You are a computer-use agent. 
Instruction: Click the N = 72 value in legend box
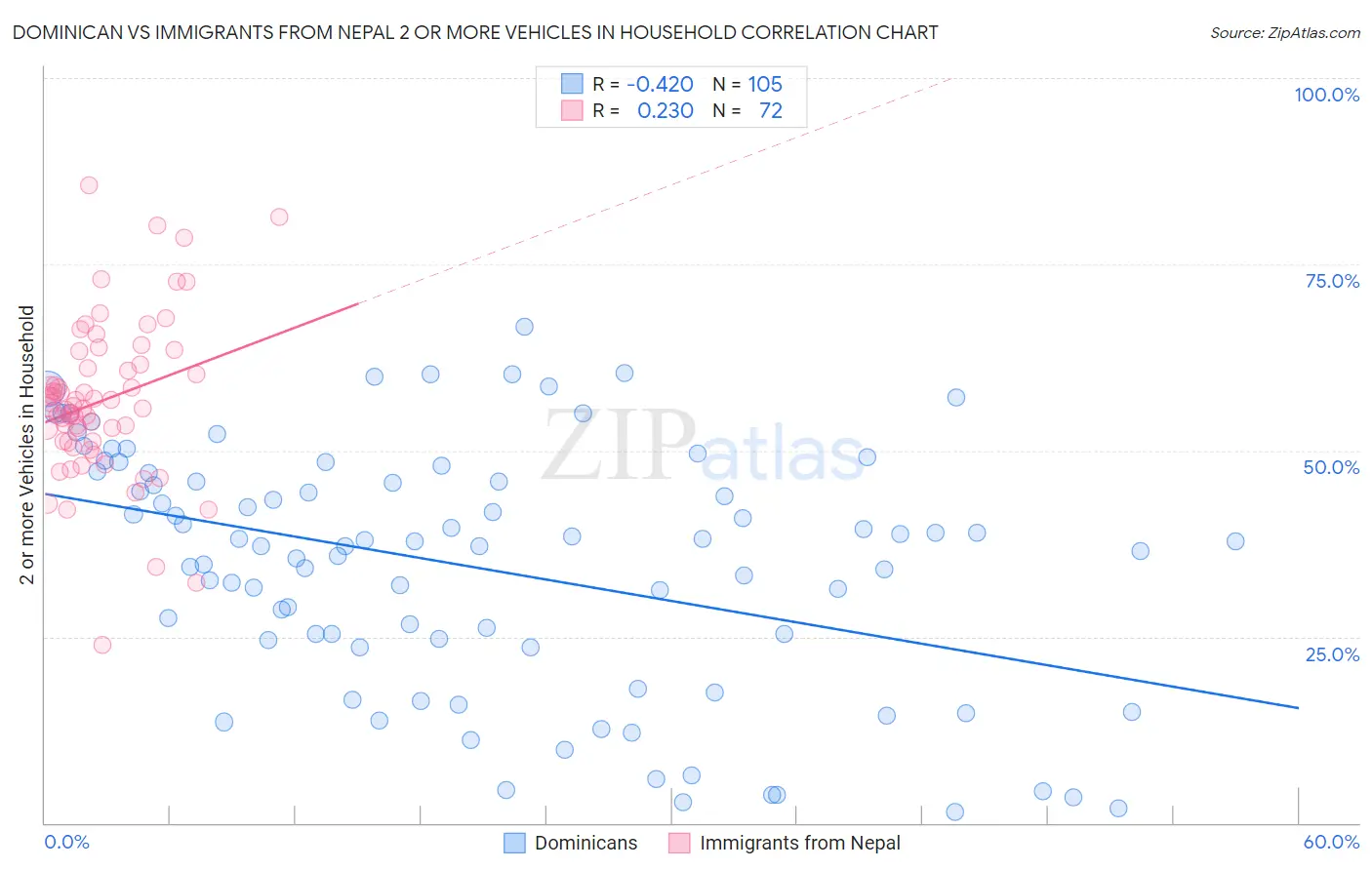click(x=747, y=110)
